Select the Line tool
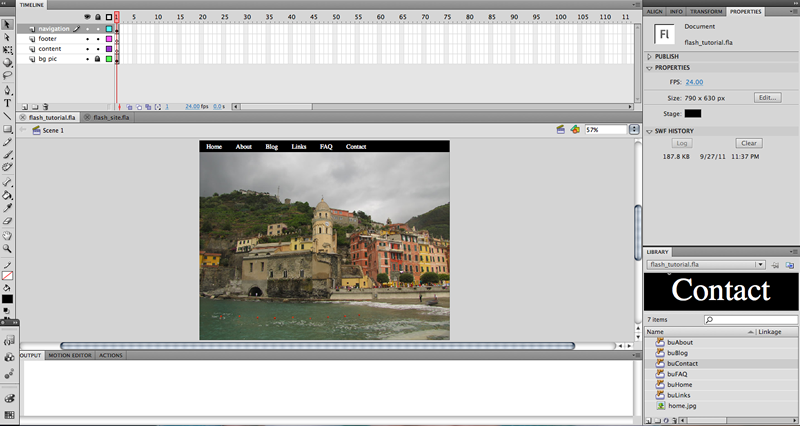The height and width of the screenshot is (426, 800). [x=7, y=116]
